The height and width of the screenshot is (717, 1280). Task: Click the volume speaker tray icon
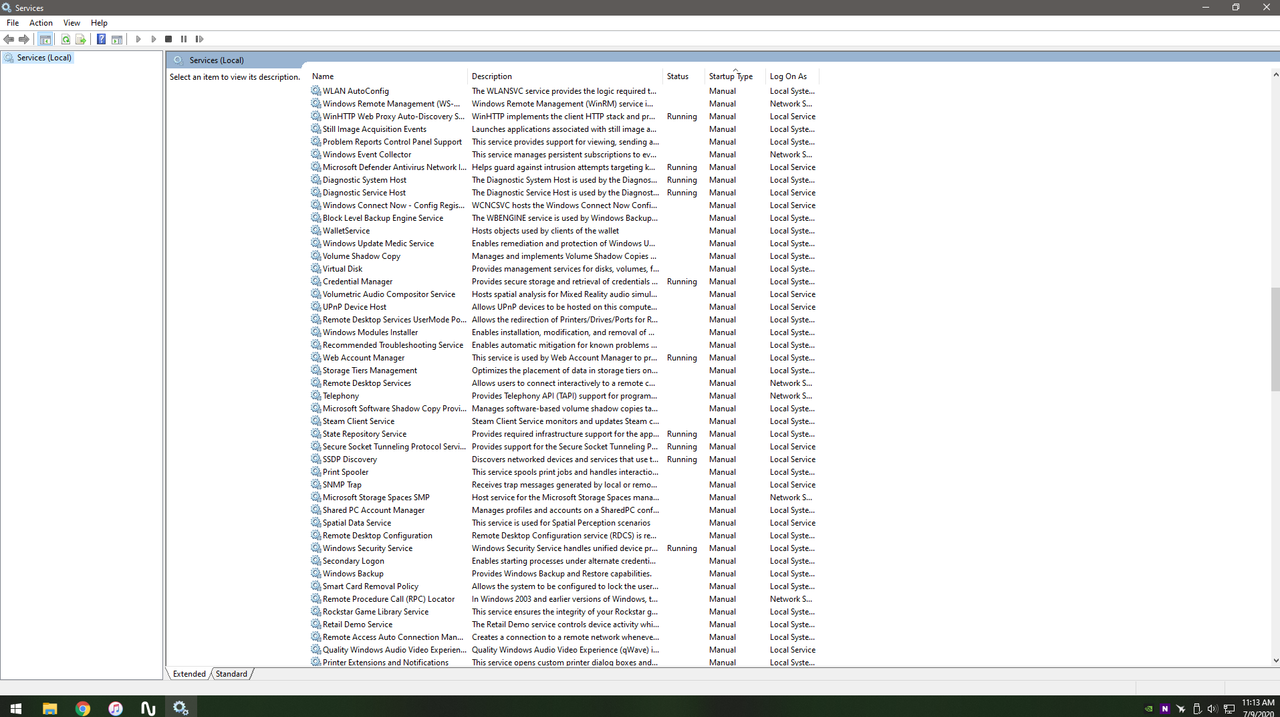tap(1212, 708)
